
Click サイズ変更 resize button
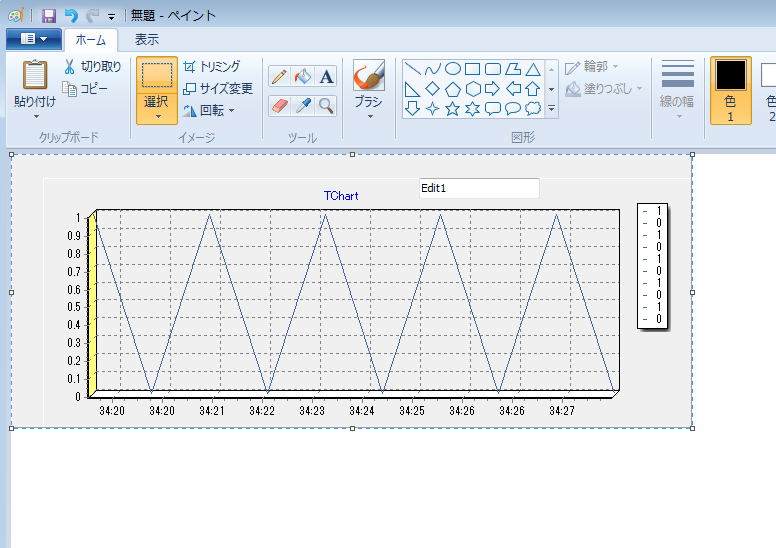(218, 89)
